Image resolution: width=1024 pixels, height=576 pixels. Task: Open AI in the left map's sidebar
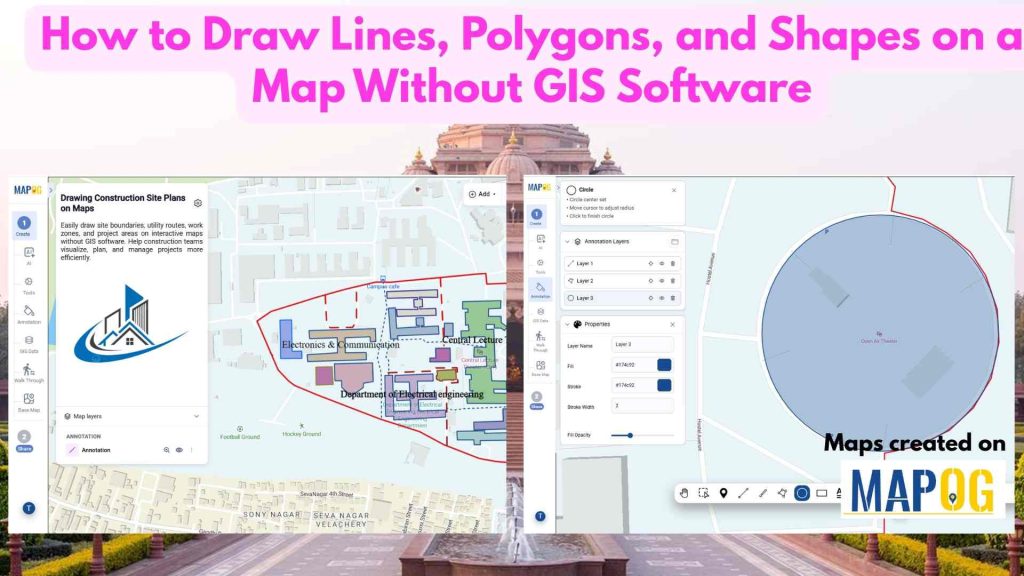pyautogui.click(x=29, y=255)
